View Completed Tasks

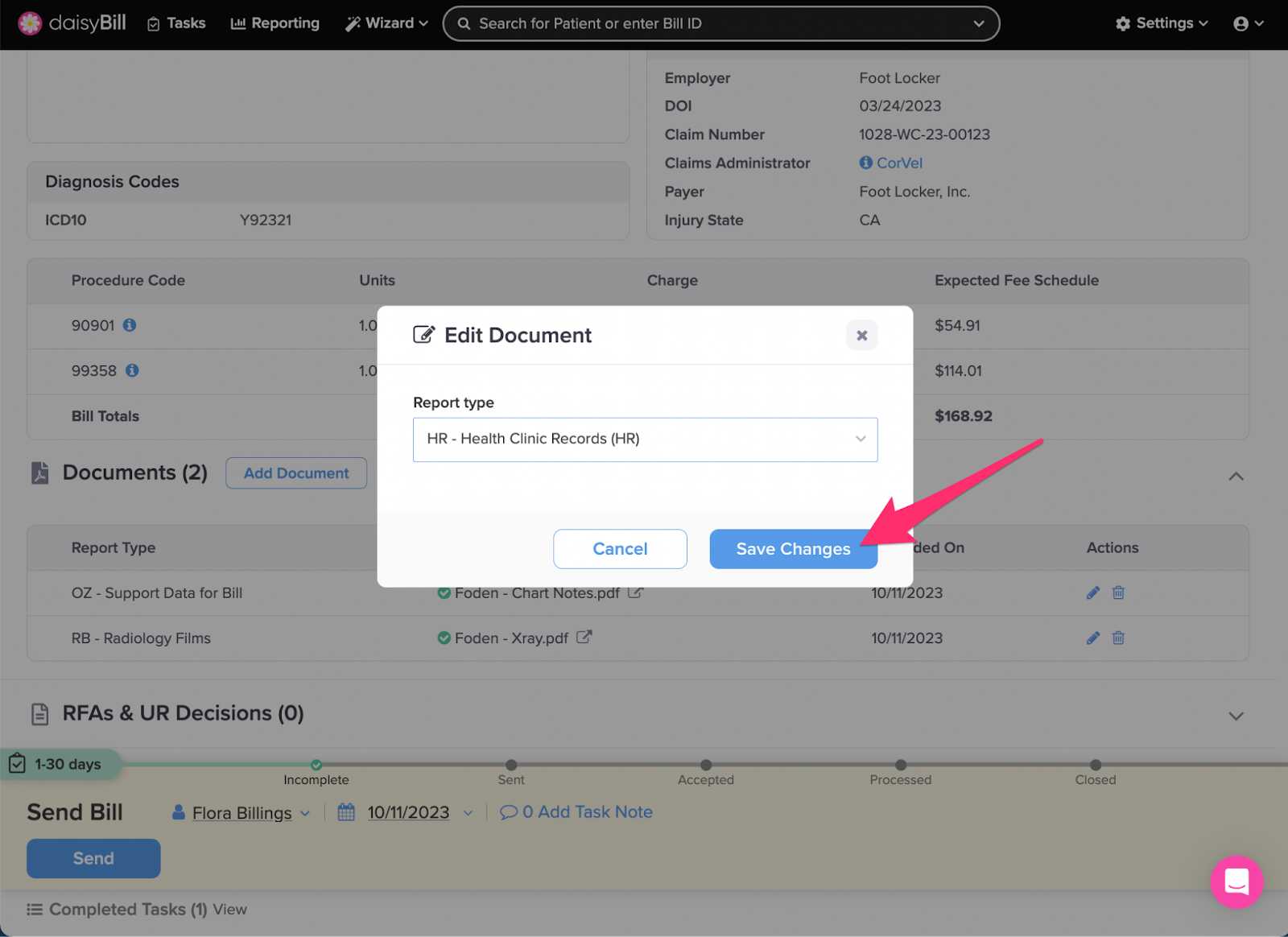(x=229, y=909)
